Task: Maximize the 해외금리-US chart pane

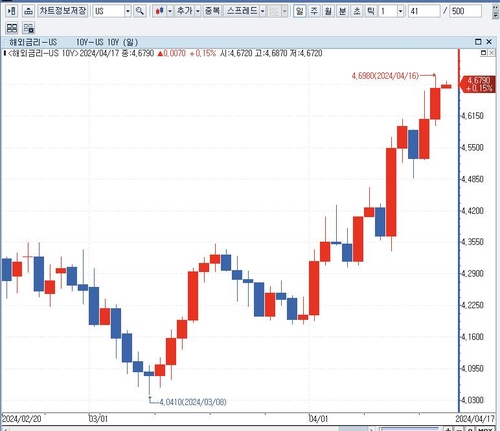Action: [478, 42]
